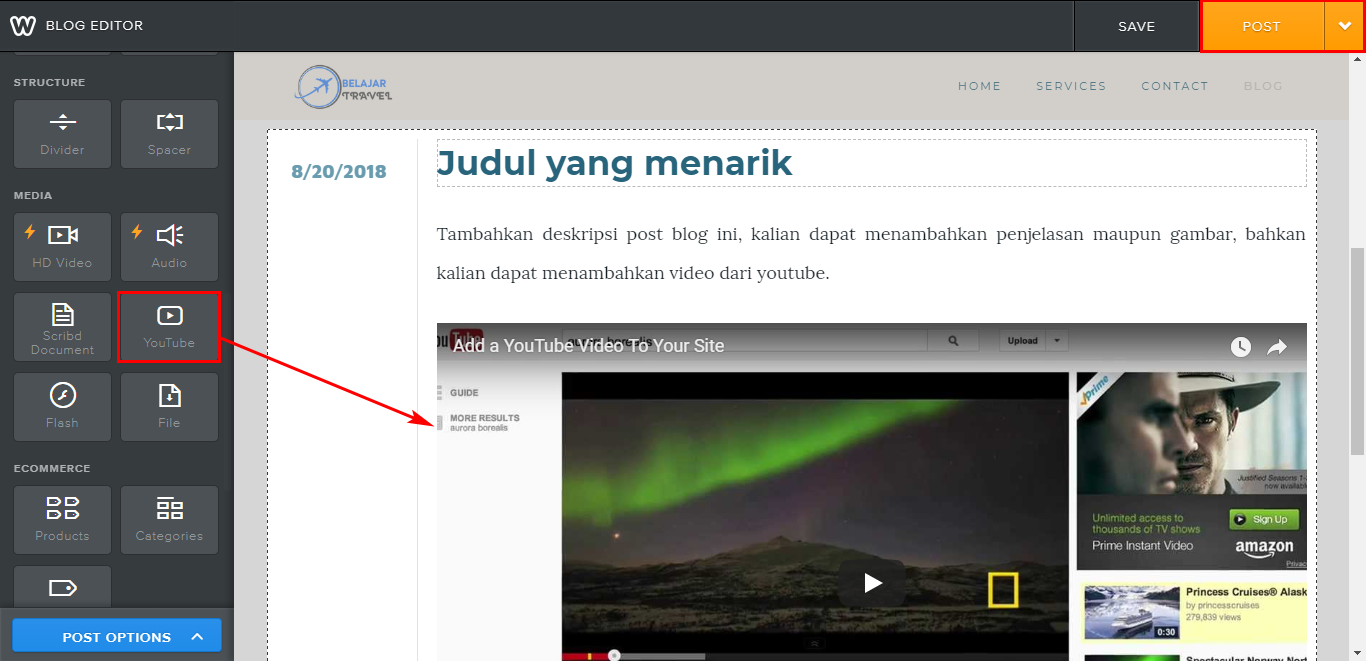The width and height of the screenshot is (1366, 661).
Task: Click the green Sign Up button
Action: 1263,519
